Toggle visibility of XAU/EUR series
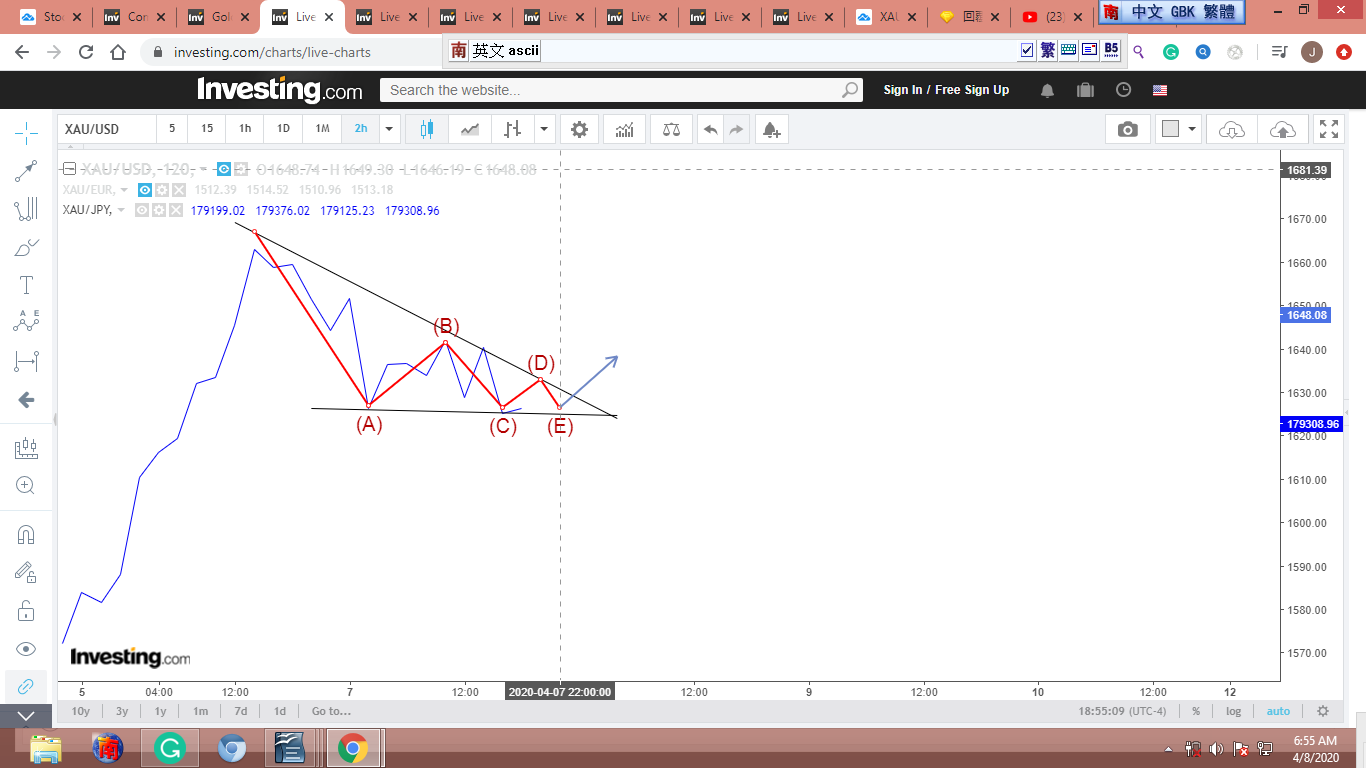Viewport: 1366px width, 768px height. click(145, 190)
